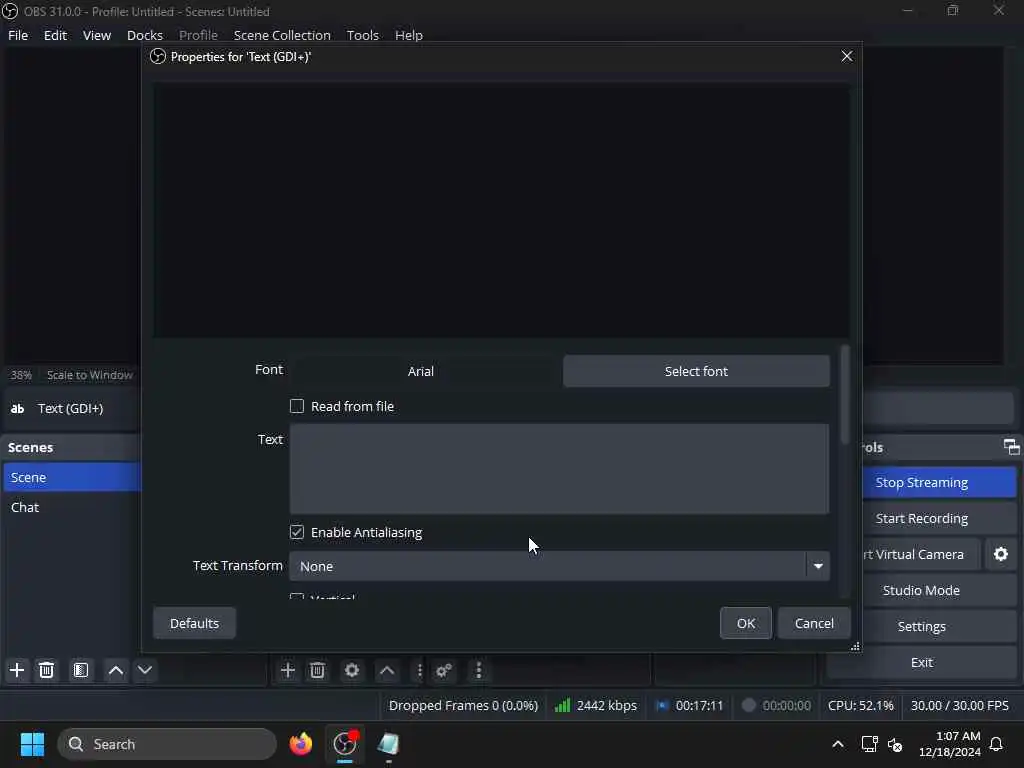
Task: Open scene filters icon in Scenes dock
Action: point(81,670)
